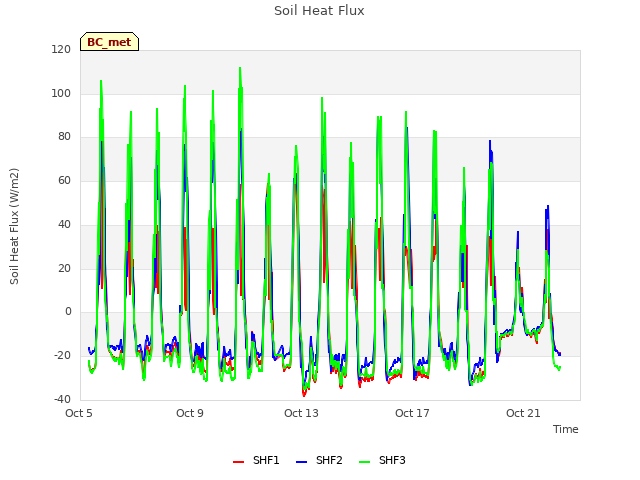
Task: Click the green SHF3 legend color marker
Action: (x=364, y=462)
